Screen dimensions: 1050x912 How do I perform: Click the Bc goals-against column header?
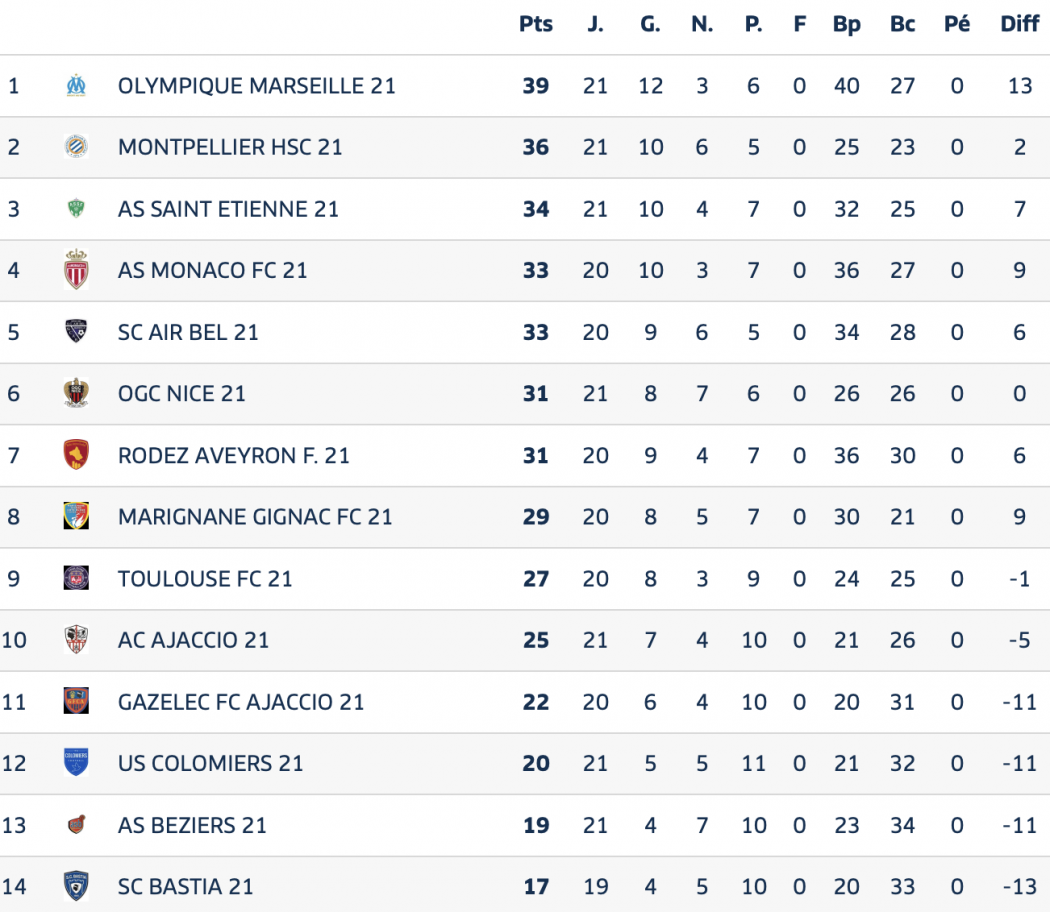point(902,25)
